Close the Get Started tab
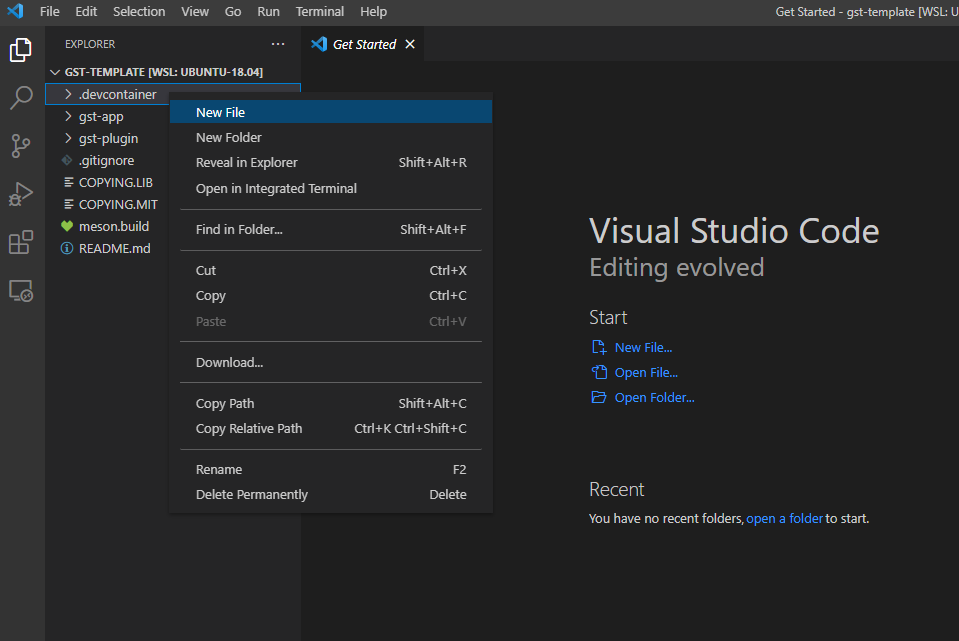The width and height of the screenshot is (959, 641). click(410, 44)
